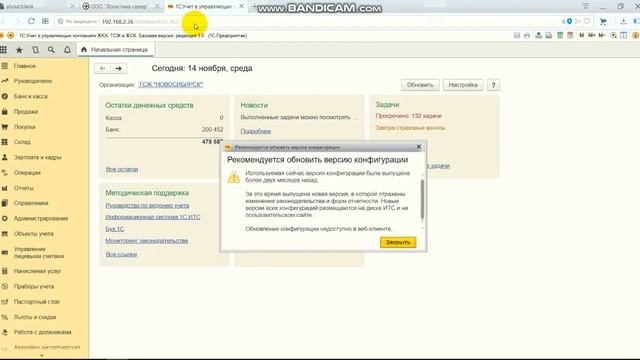640x360 pixels.
Task: Click the browser shopping cart icon
Action: pyautogui.click(x=603, y=21)
